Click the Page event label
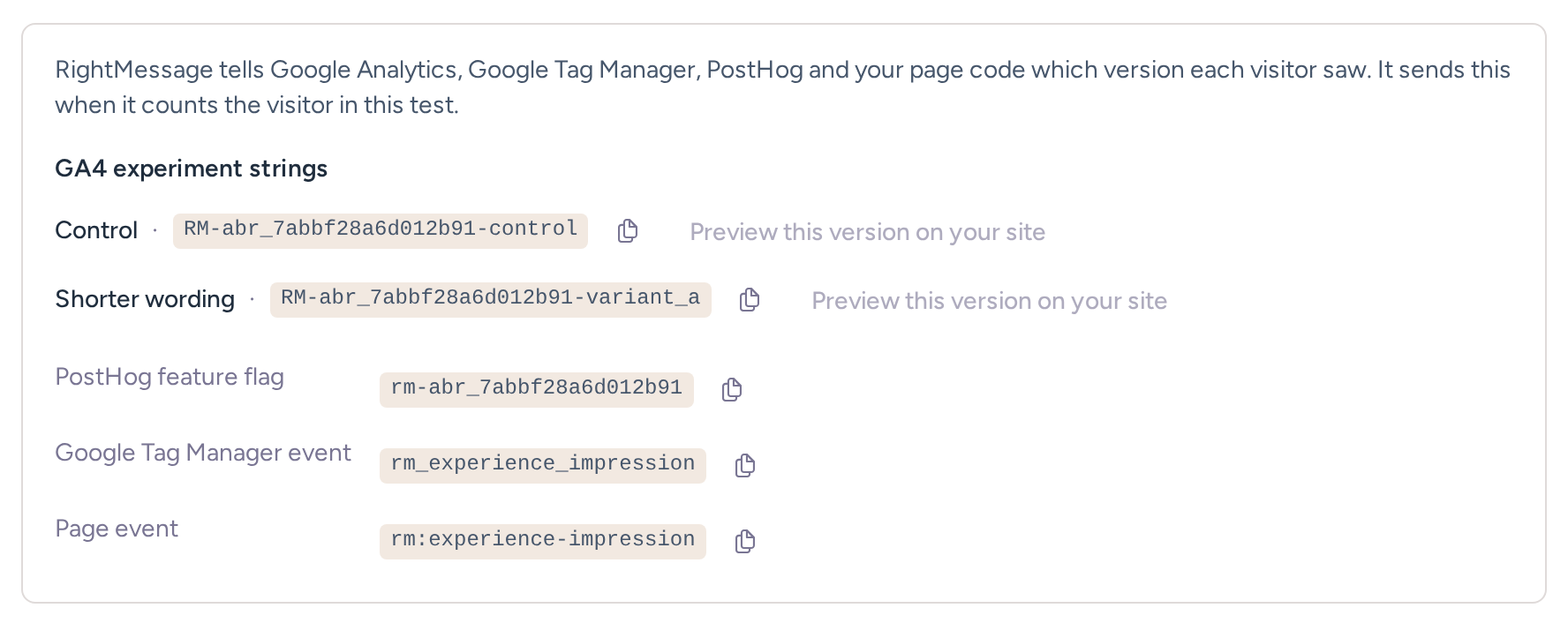The width and height of the screenshot is (1568, 623). pos(117,529)
